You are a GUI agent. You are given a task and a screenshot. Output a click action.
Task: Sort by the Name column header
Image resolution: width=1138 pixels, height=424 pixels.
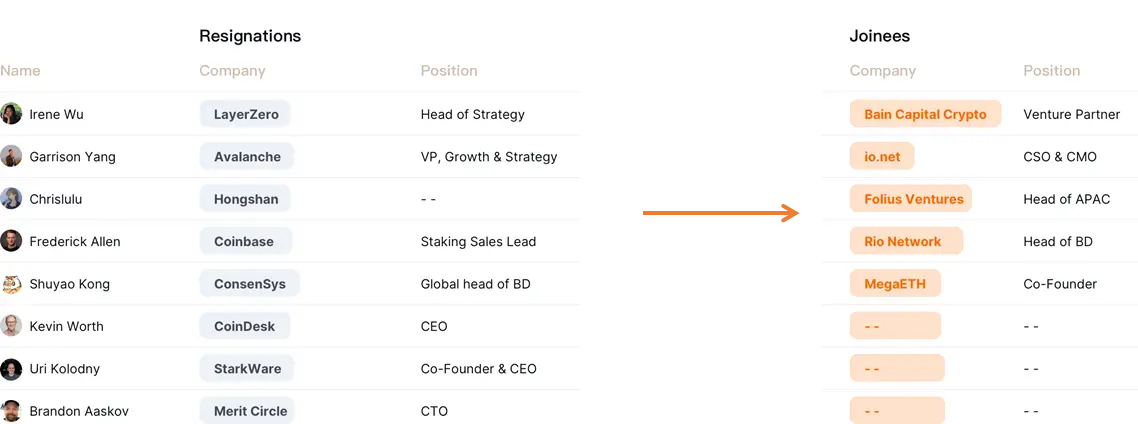click(20, 71)
